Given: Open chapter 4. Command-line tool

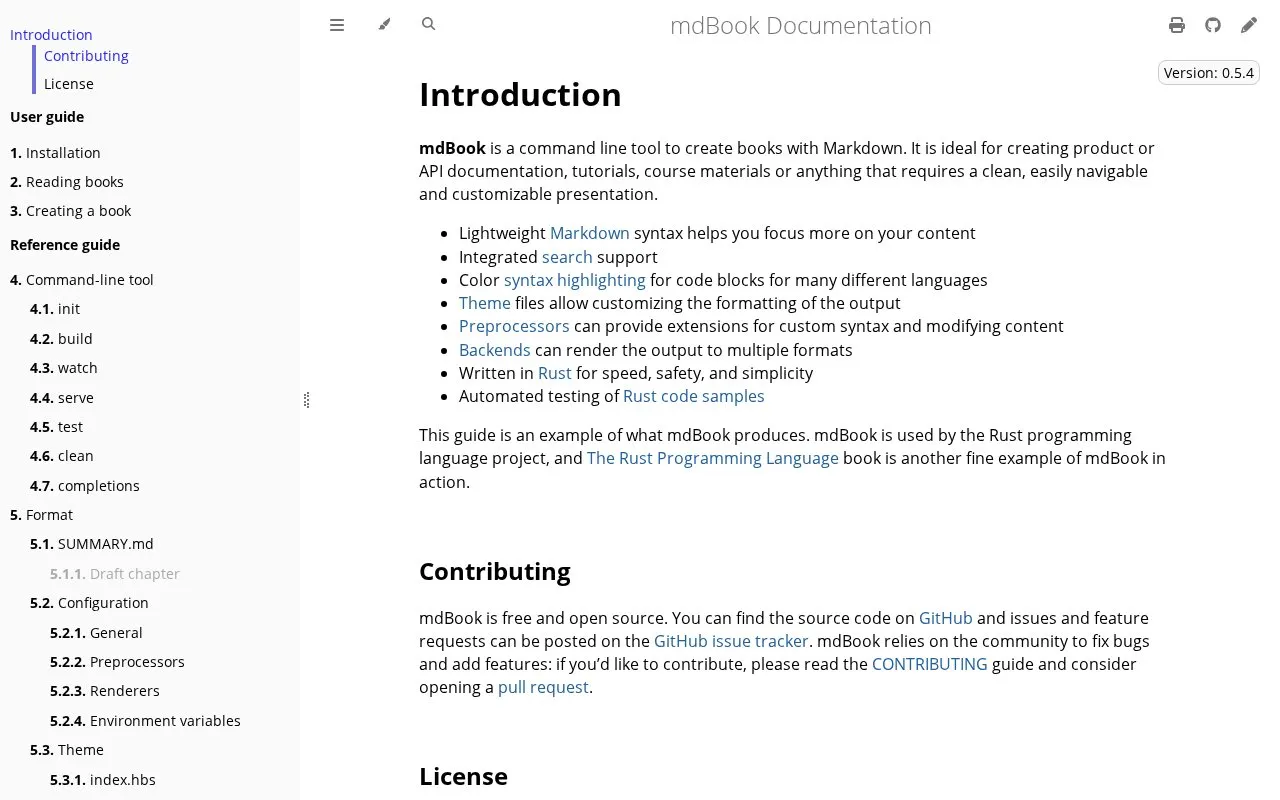Looking at the screenshot, I should pos(82,280).
